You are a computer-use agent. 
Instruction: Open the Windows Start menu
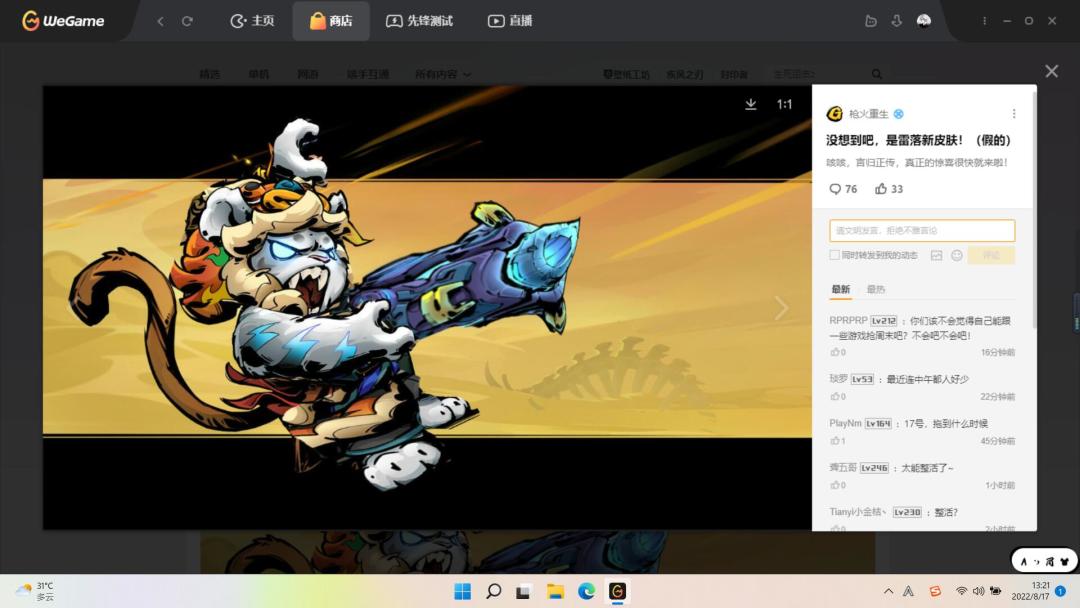pos(463,591)
